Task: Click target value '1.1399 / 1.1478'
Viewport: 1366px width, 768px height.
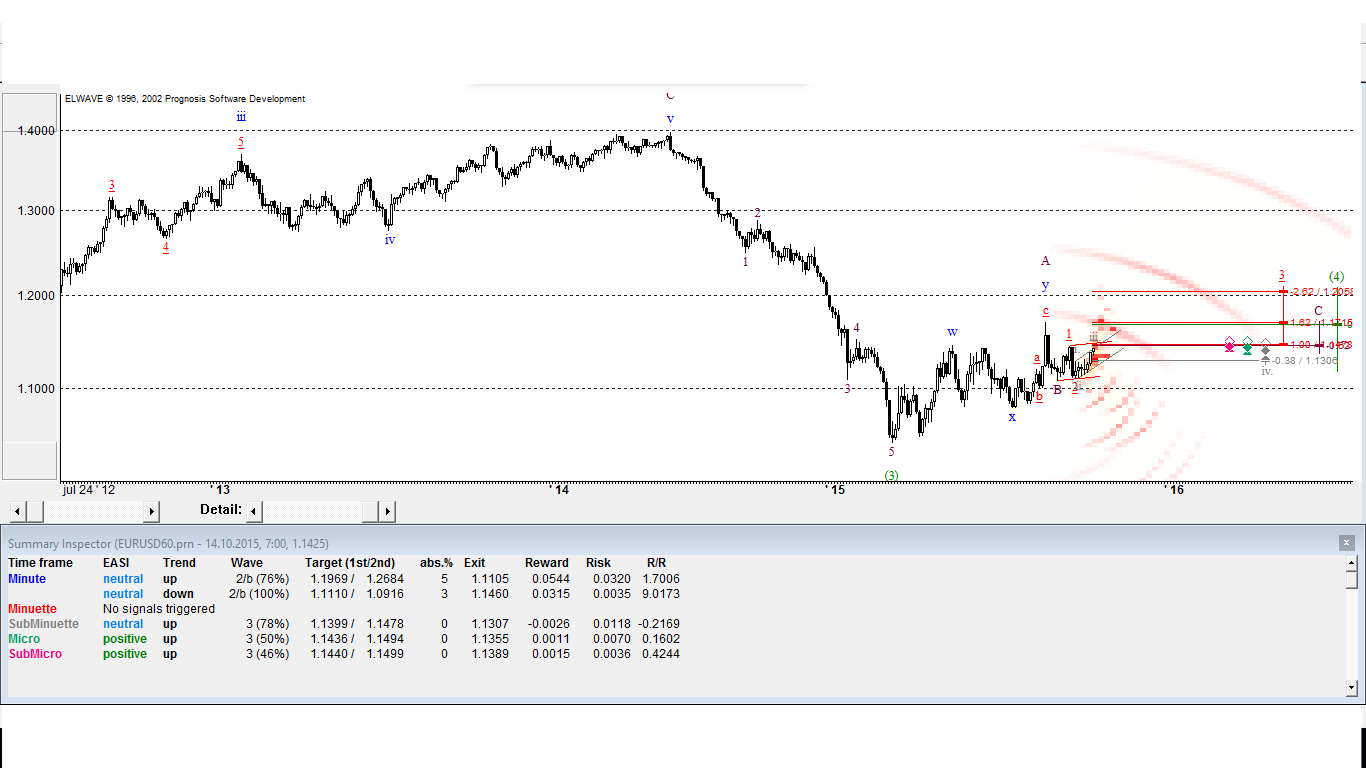Action: click(x=357, y=624)
